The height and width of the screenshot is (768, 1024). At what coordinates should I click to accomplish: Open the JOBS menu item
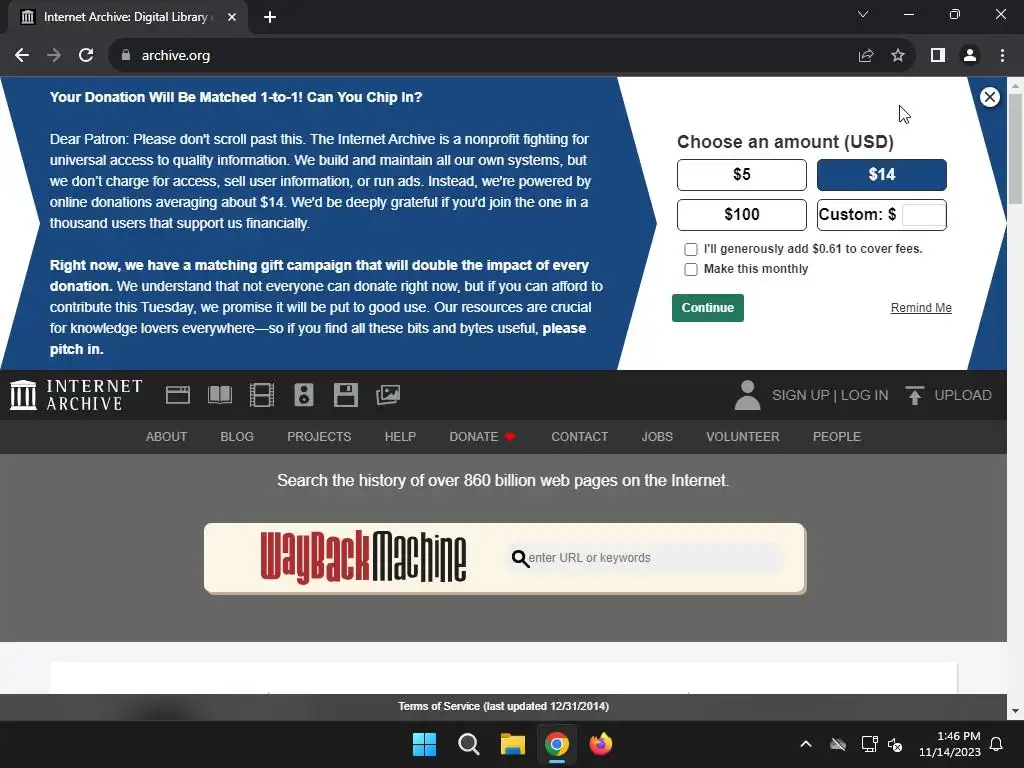click(x=657, y=436)
